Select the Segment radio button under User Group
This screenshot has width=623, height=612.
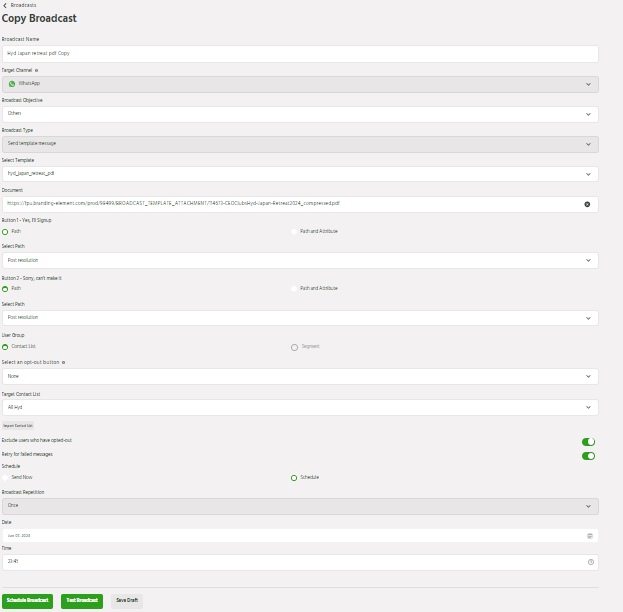tap(294, 347)
